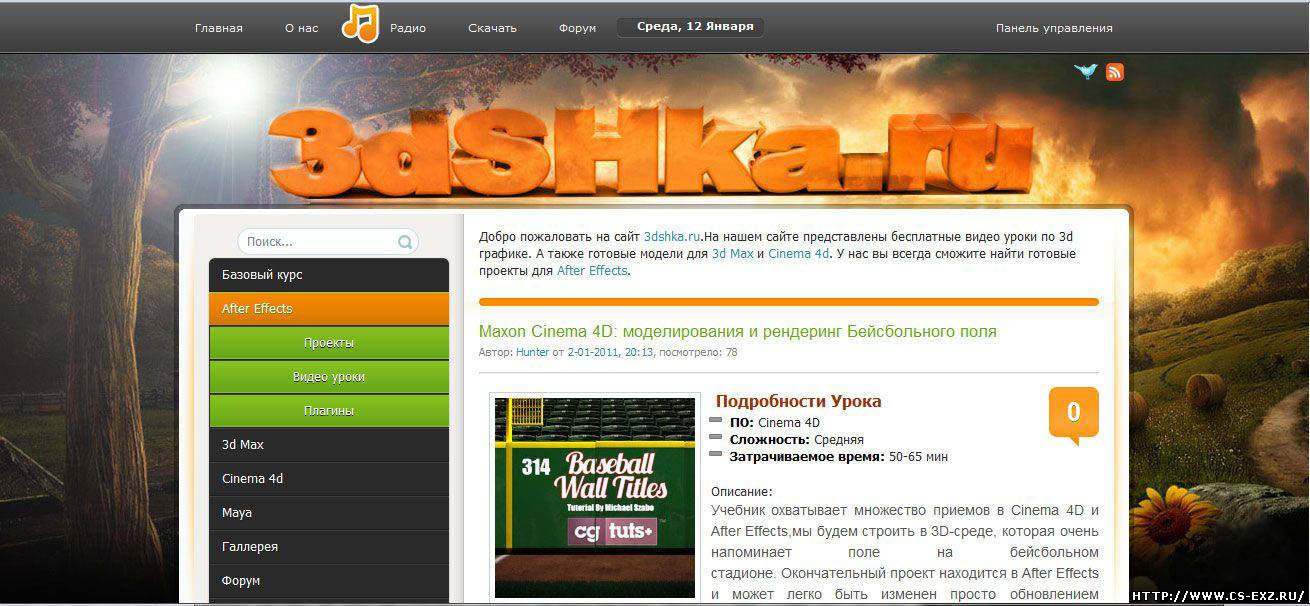Click the search magnifier icon
Viewport: 1310px width, 606px height.
click(405, 242)
